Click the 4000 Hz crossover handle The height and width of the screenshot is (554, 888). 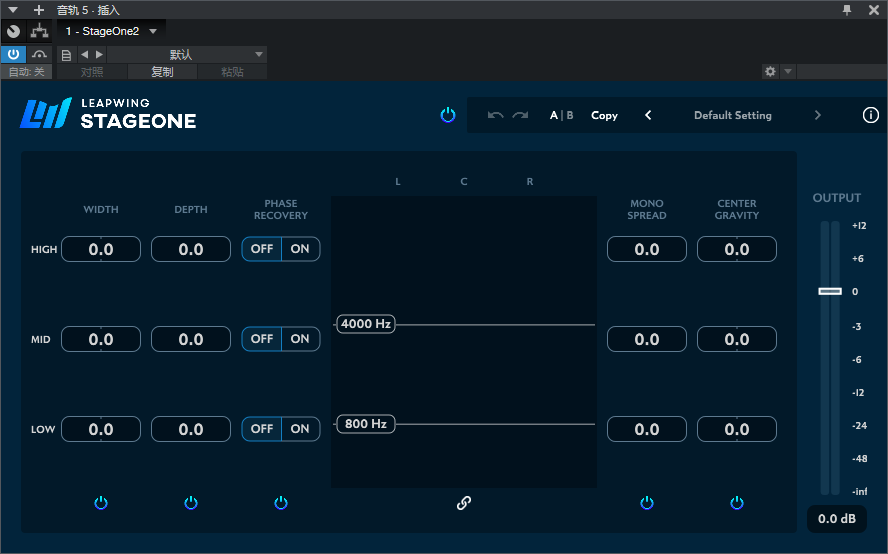[365, 324]
